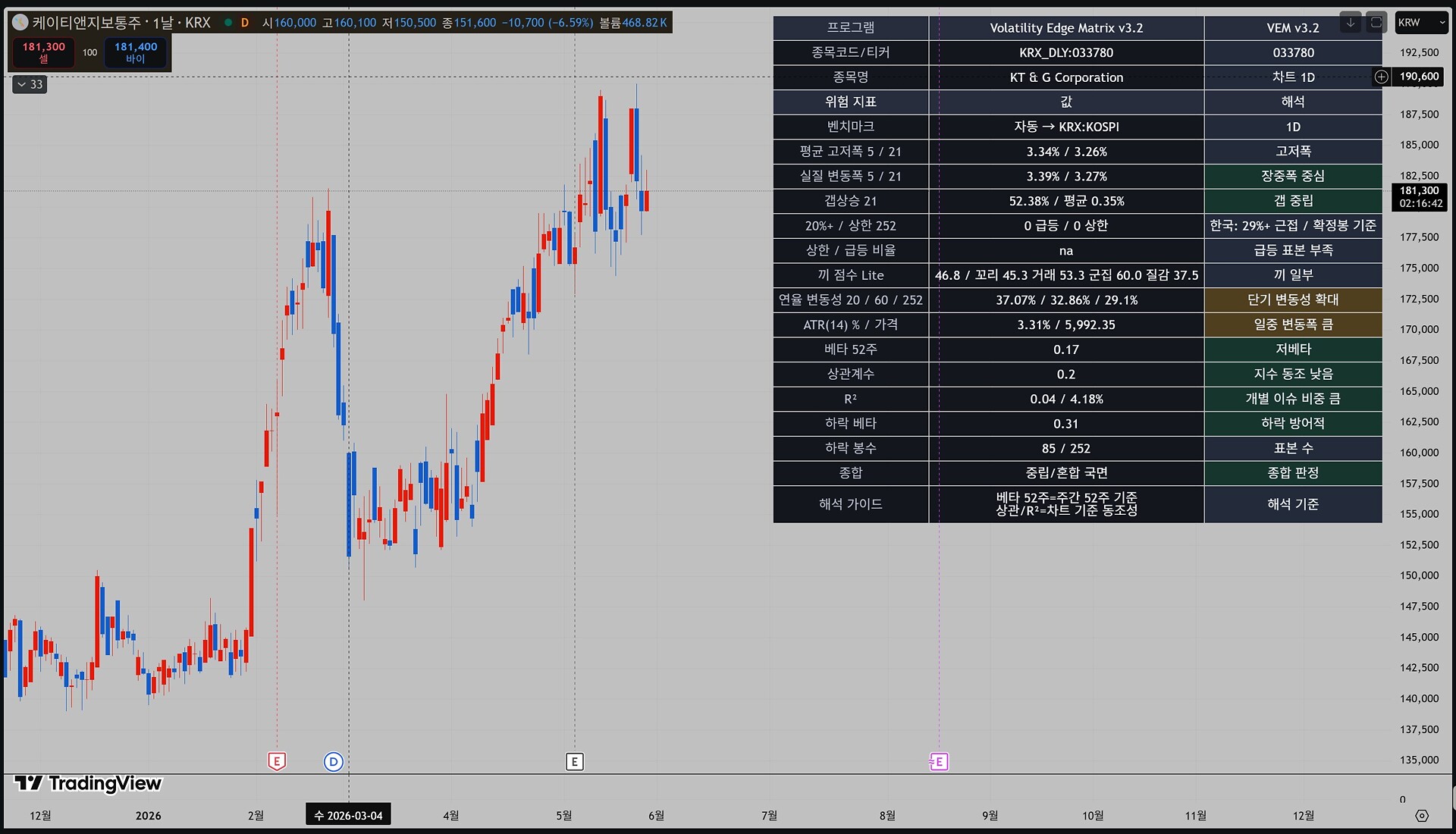Click the black earnings E marker in May
The width and height of the screenshot is (1456, 834).
pos(575,761)
